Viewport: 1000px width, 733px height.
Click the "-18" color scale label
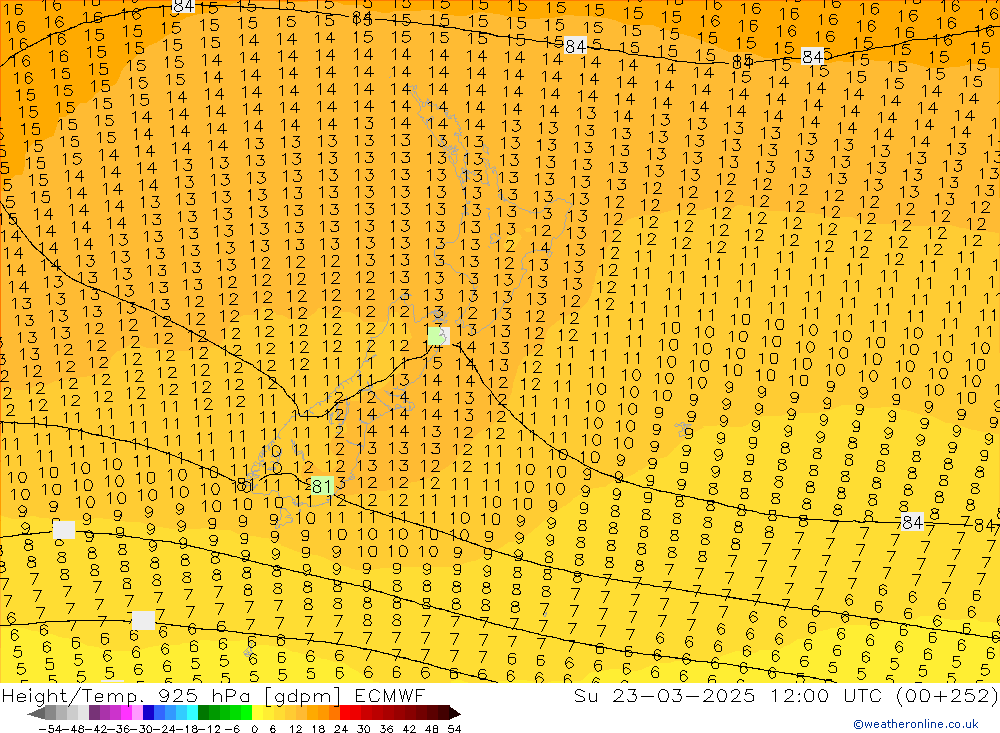coord(186,729)
